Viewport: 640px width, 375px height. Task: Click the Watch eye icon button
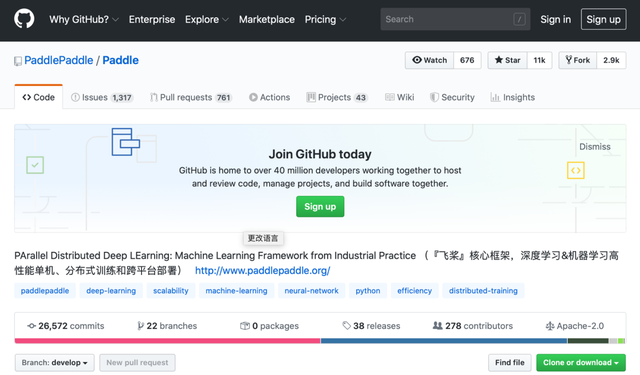pos(429,60)
